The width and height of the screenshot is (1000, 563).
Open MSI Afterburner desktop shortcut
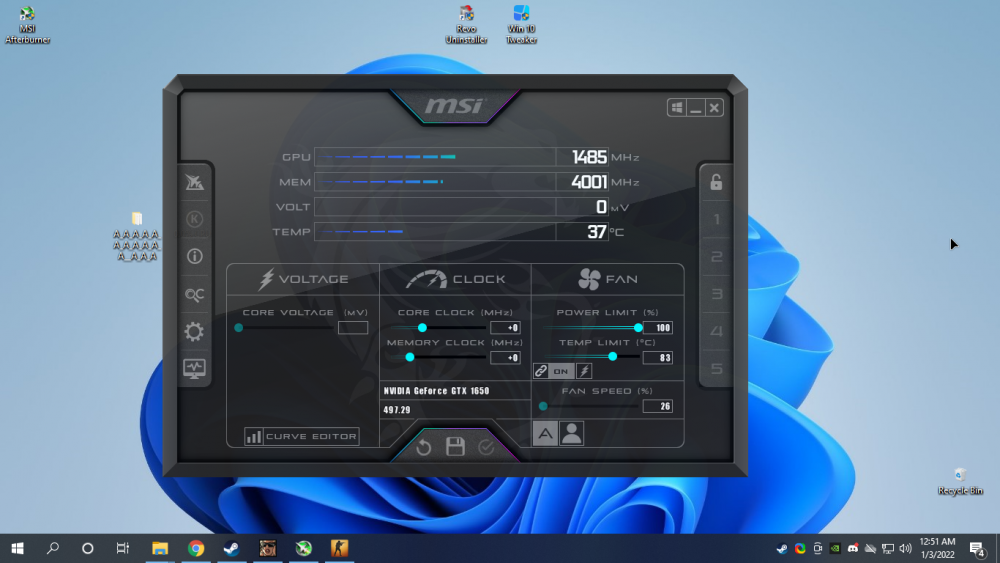(x=27, y=25)
